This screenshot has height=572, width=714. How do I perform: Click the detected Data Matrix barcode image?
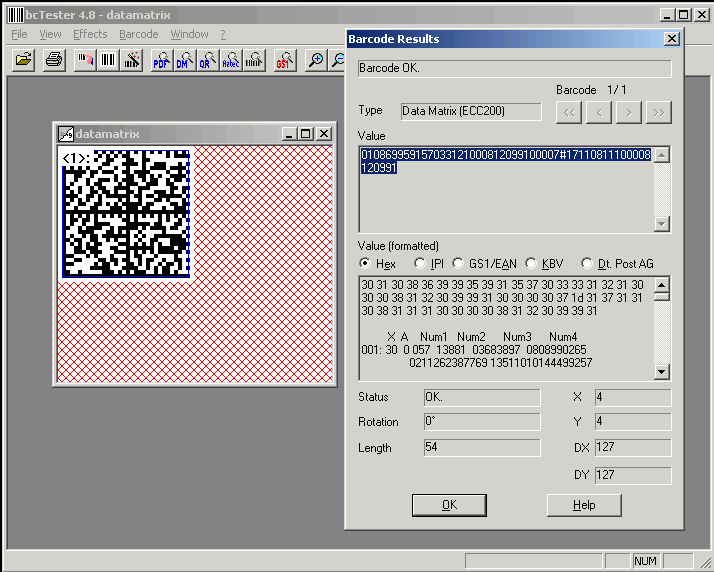[126, 214]
